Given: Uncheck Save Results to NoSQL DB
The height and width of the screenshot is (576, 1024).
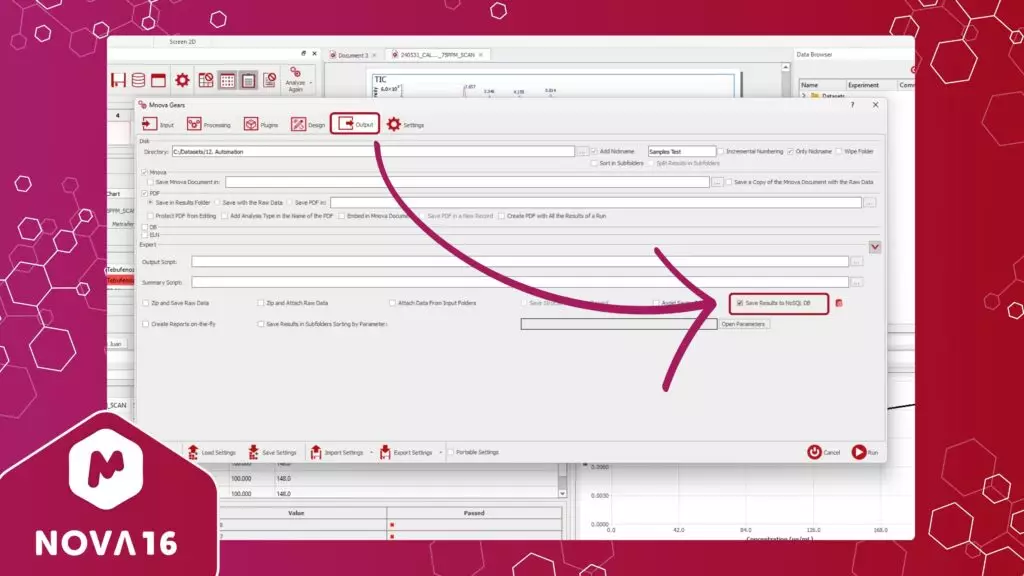Looking at the screenshot, I should tap(740, 302).
